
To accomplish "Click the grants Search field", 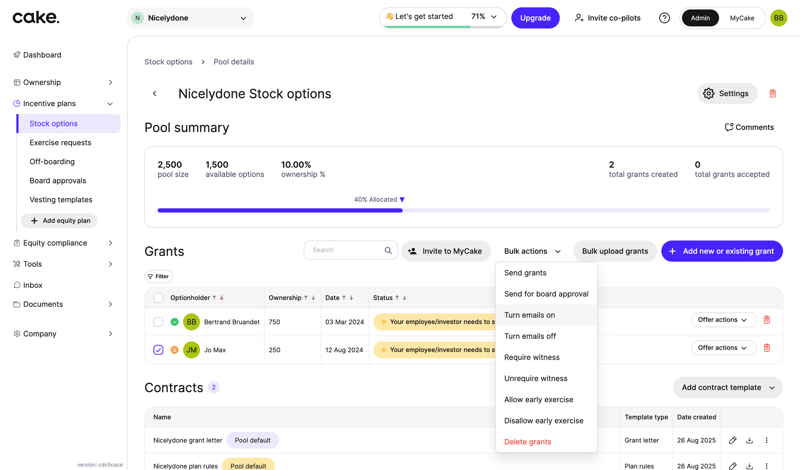I will click(x=345, y=250).
